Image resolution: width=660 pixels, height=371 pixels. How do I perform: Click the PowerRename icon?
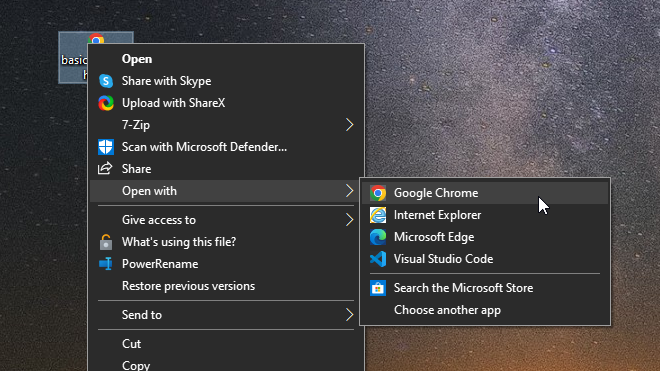105,264
